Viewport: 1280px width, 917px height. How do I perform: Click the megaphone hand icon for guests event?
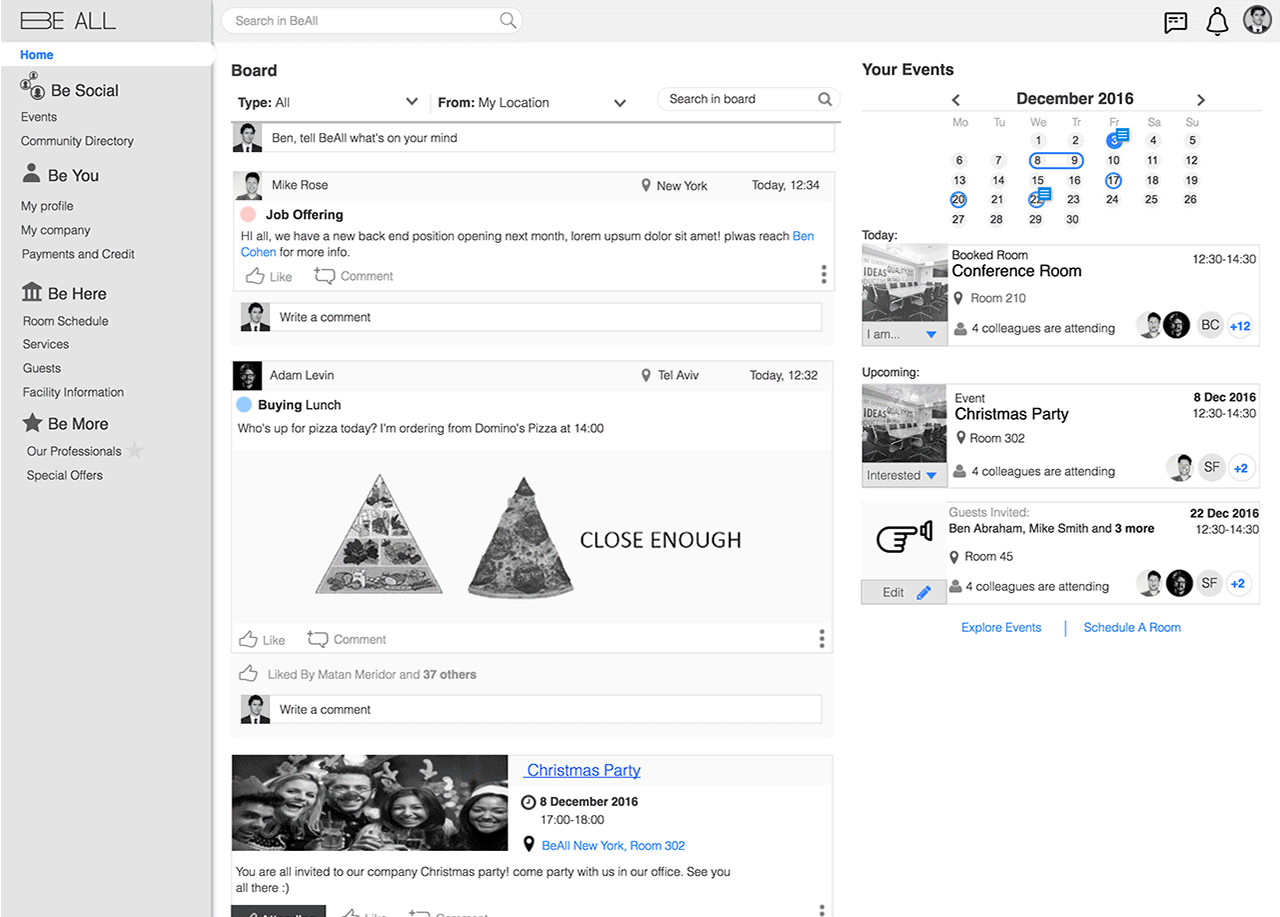[905, 538]
